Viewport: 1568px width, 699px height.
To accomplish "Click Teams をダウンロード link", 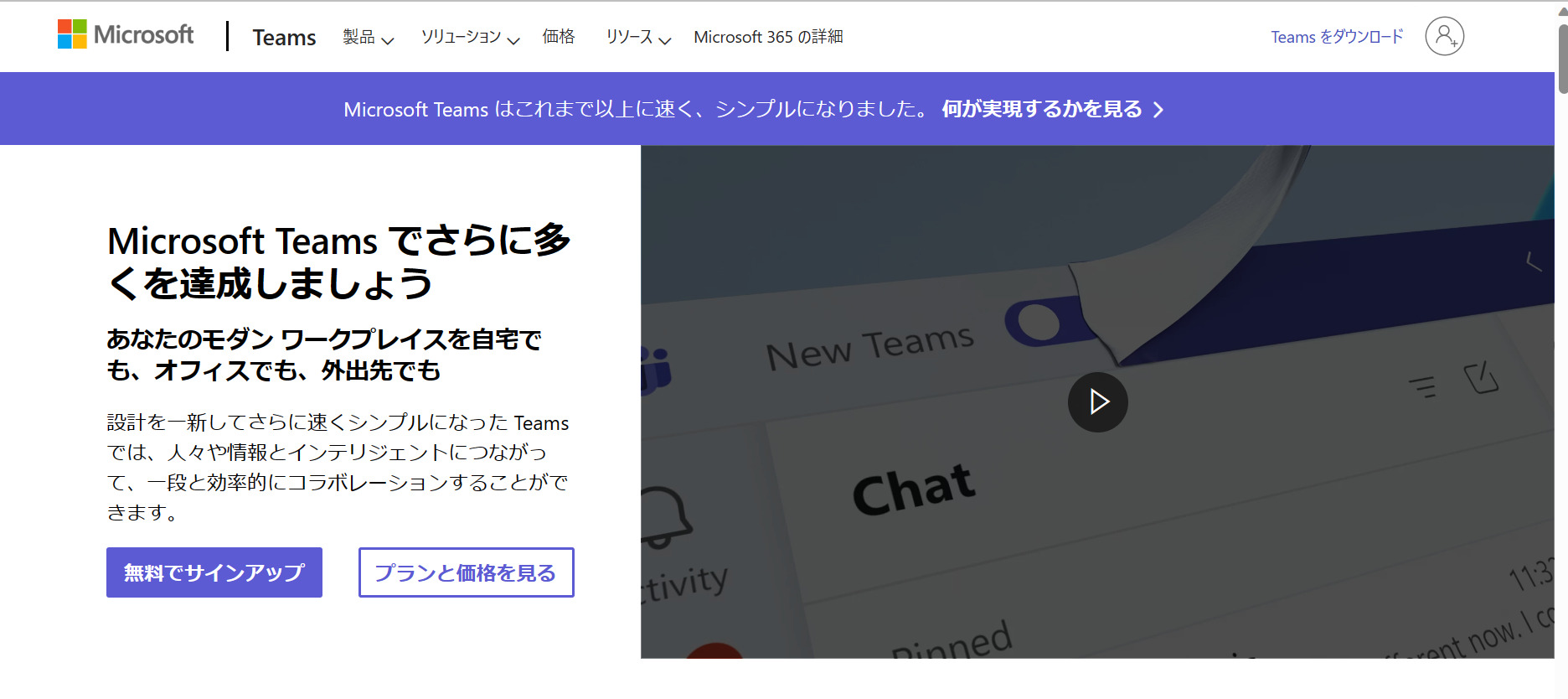I will pyautogui.click(x=1337, y=37).
